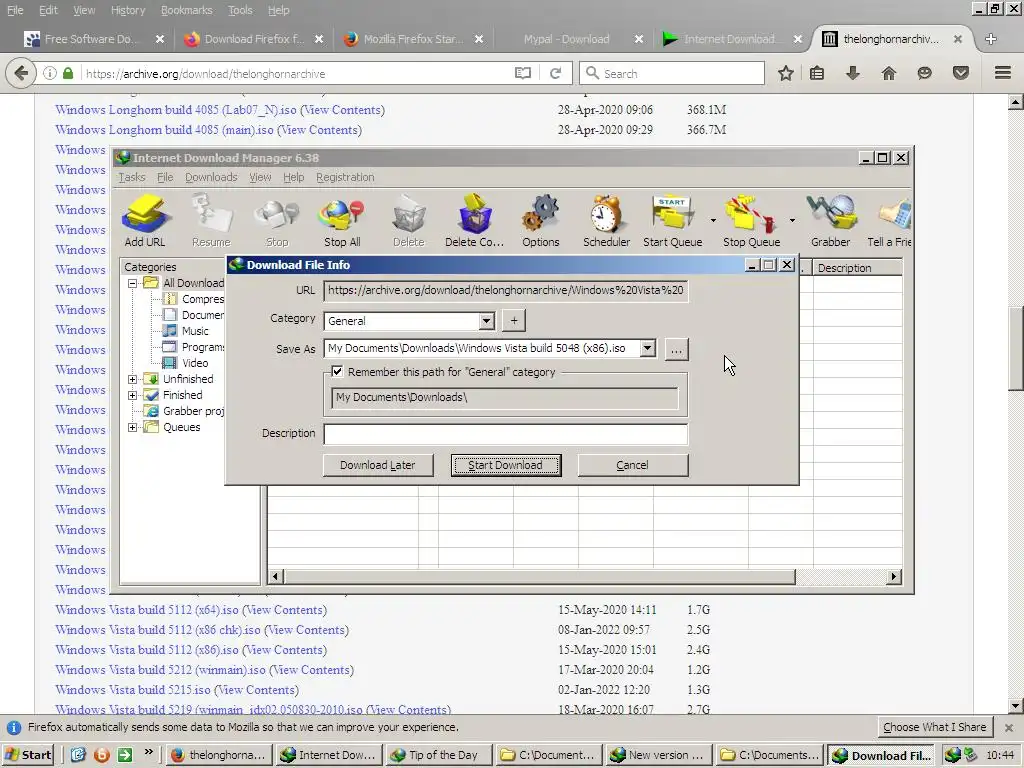1024x768 pixels.
Task: Click the Start Queue icon
Action: point(673,221)
